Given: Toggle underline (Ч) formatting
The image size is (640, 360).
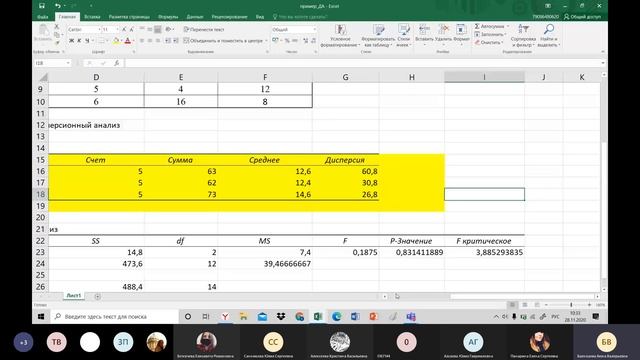Looking at the screenshot, I should (x=87, y=40).
